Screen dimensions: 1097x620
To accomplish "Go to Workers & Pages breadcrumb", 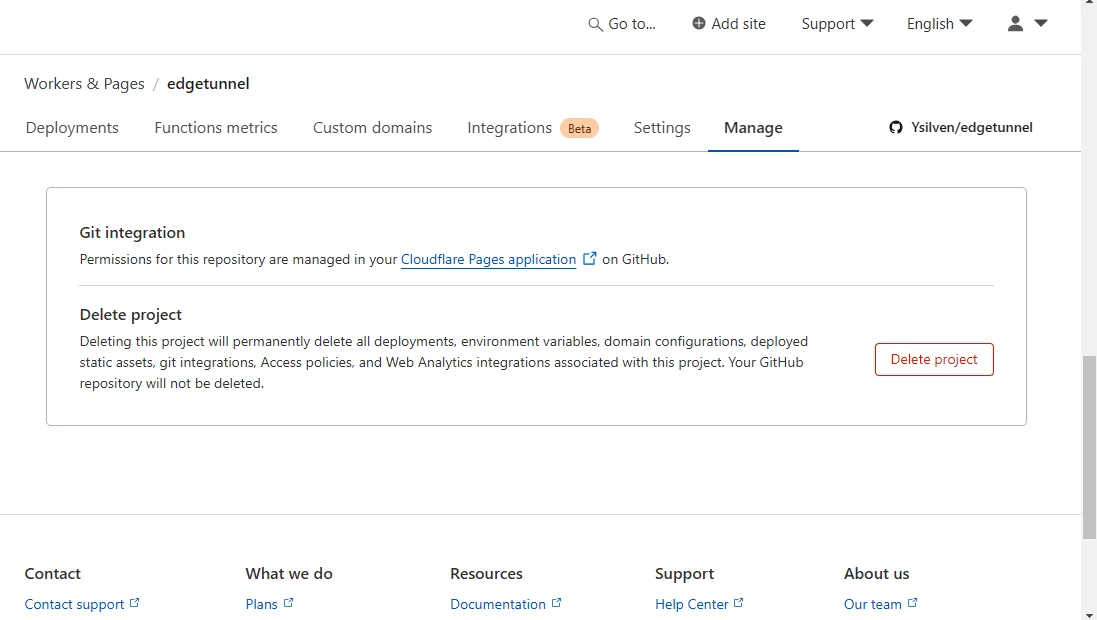I will pos(84,84).
